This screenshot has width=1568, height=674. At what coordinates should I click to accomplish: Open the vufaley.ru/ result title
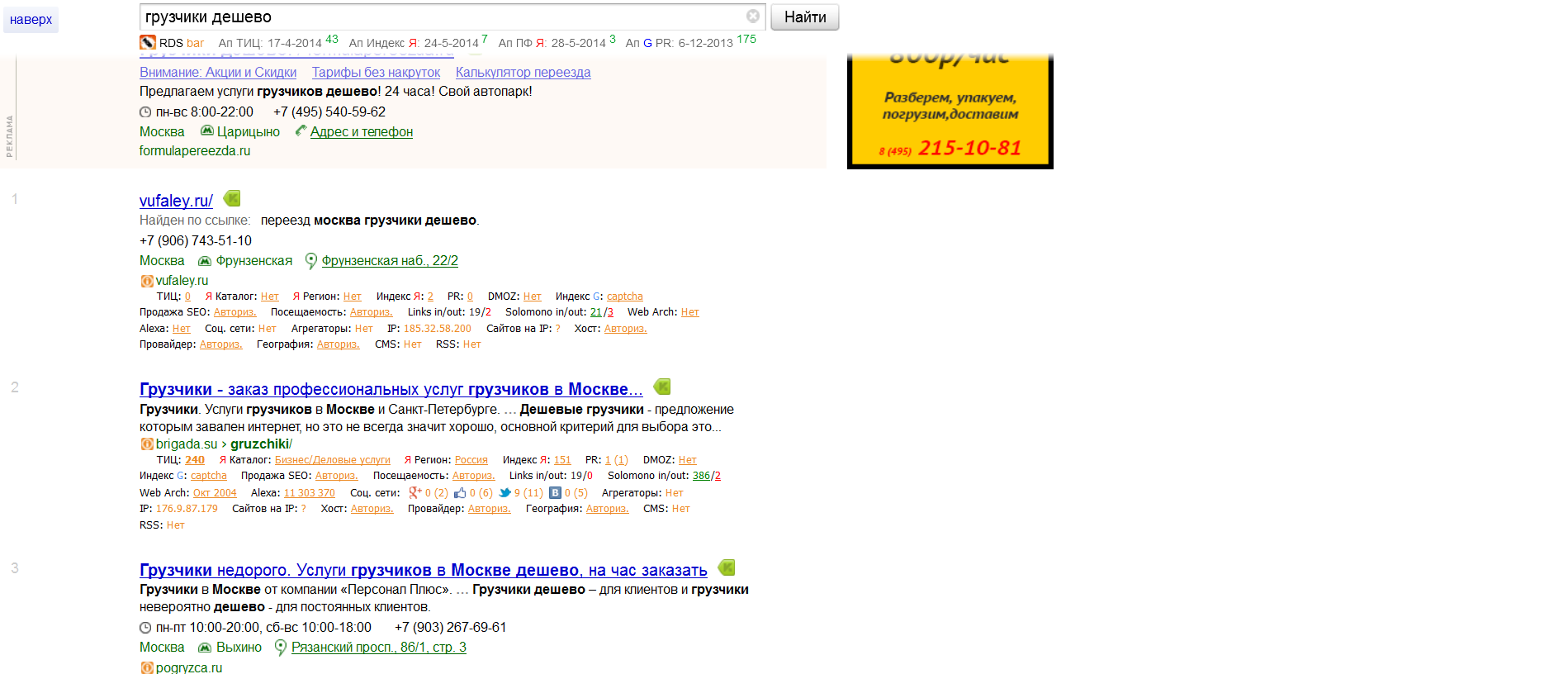click(176, 201)
